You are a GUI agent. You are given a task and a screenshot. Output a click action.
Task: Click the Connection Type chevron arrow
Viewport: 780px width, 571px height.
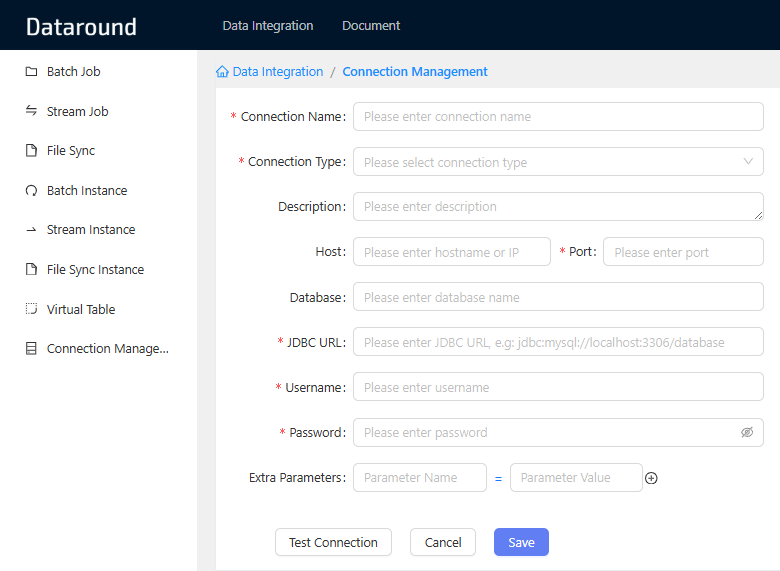pos(748,162)
